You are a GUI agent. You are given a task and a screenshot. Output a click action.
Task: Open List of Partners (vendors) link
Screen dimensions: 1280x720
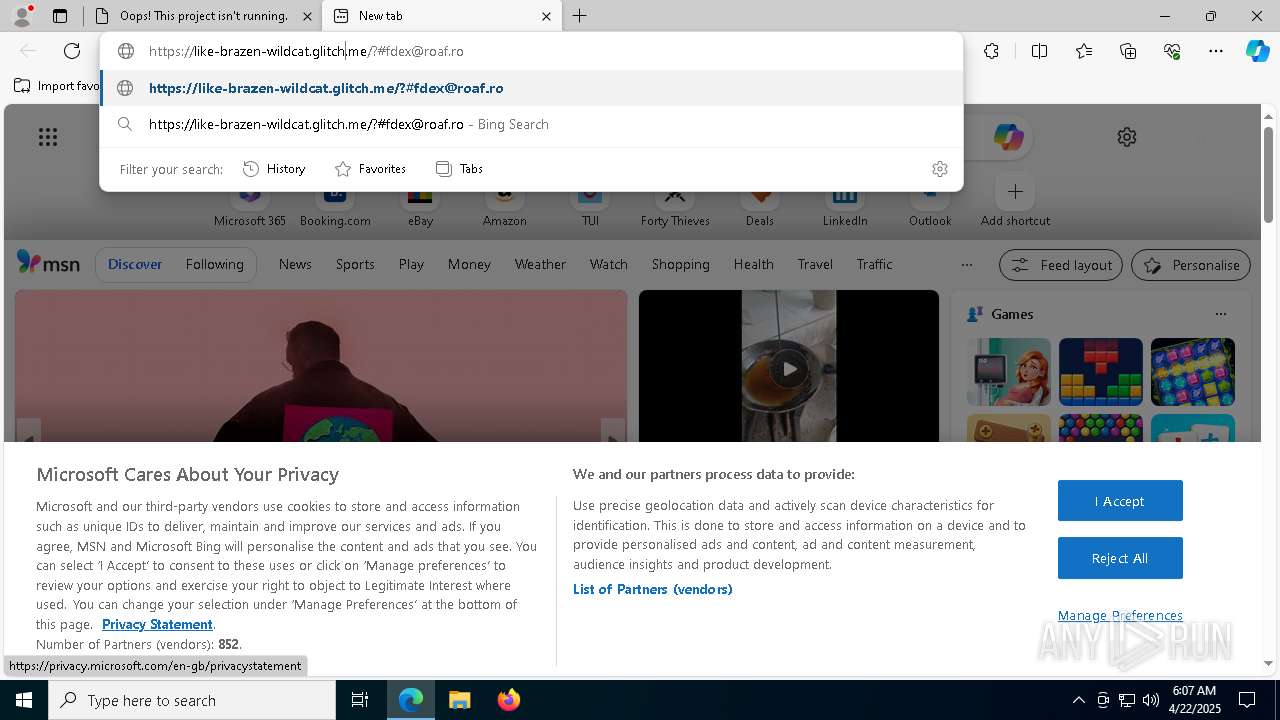coord(652,589)
